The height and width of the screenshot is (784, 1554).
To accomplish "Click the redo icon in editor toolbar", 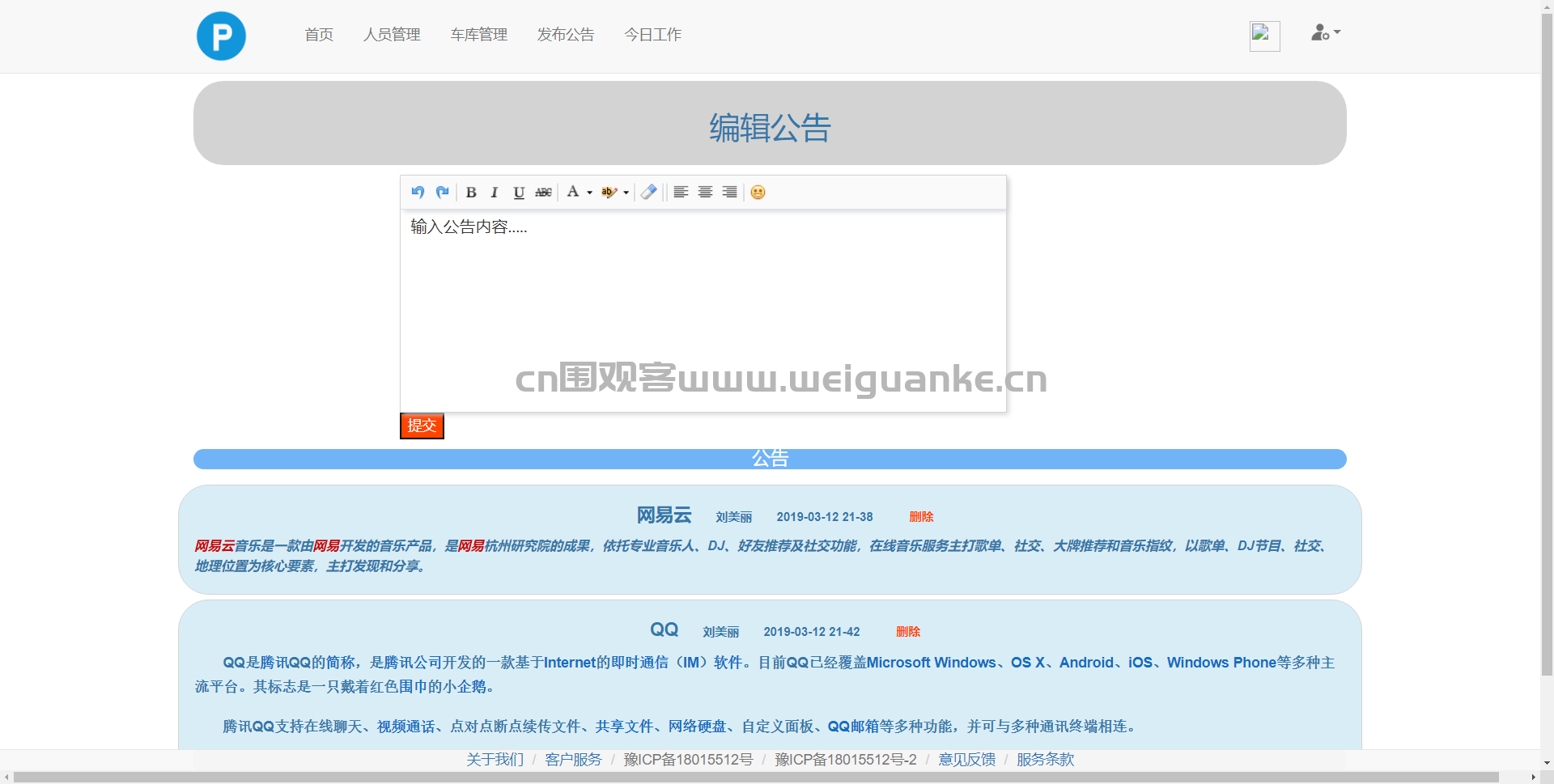I will click(442, 192).
